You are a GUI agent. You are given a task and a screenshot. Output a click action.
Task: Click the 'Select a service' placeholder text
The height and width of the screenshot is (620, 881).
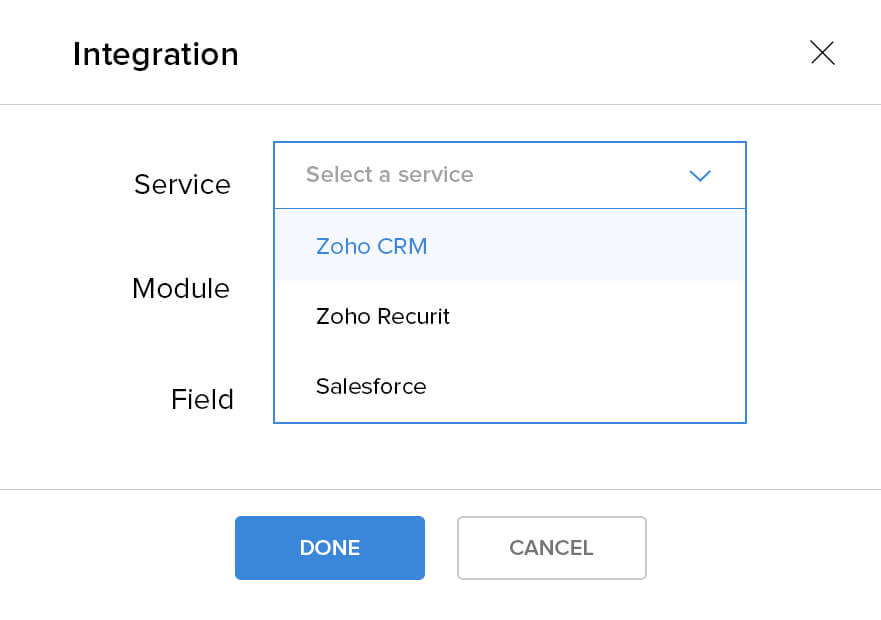tap(389, 175)
